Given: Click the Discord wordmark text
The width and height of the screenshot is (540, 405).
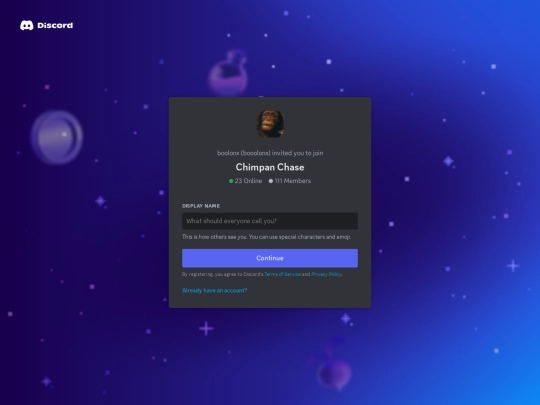Looking at the screenshot, I should pyautogui.click(x=55, y=25).
